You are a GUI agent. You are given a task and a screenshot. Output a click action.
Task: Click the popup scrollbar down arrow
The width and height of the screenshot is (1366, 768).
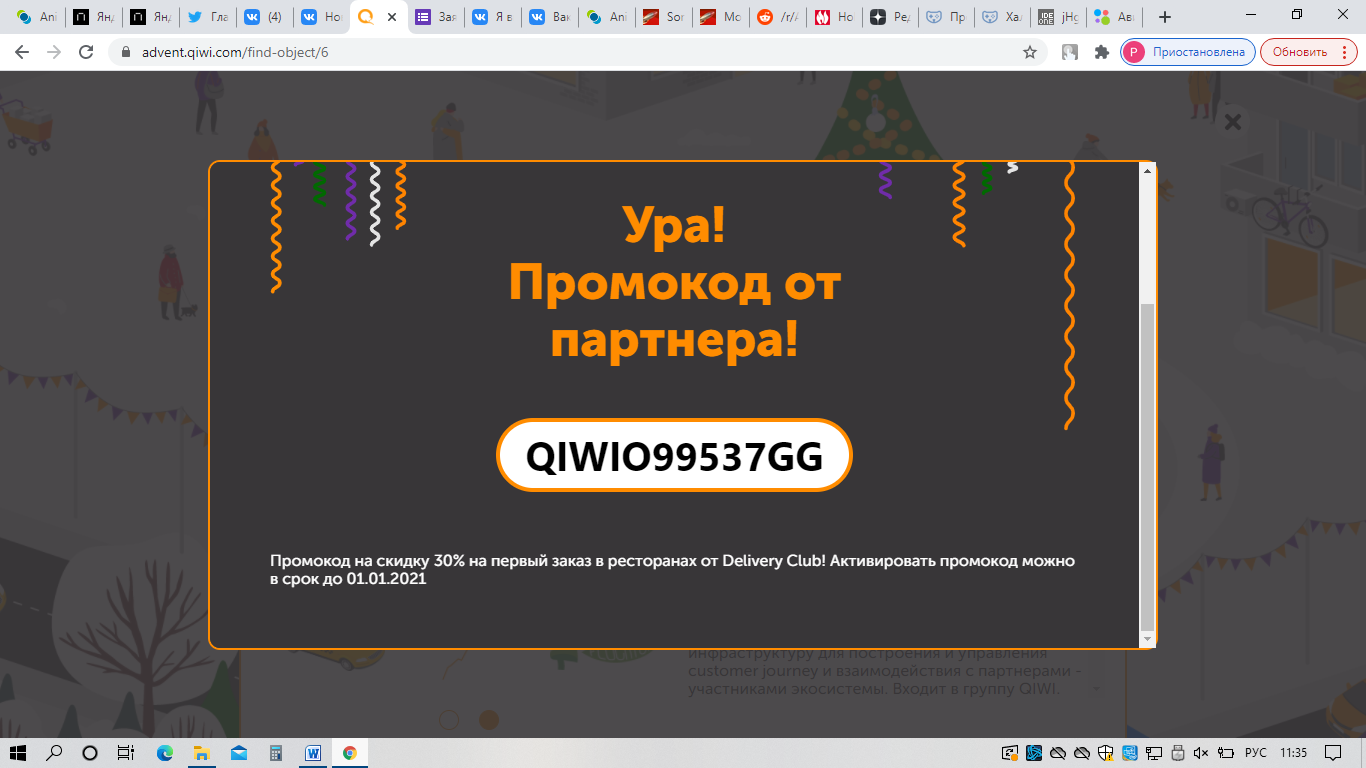coord(1148,639)
